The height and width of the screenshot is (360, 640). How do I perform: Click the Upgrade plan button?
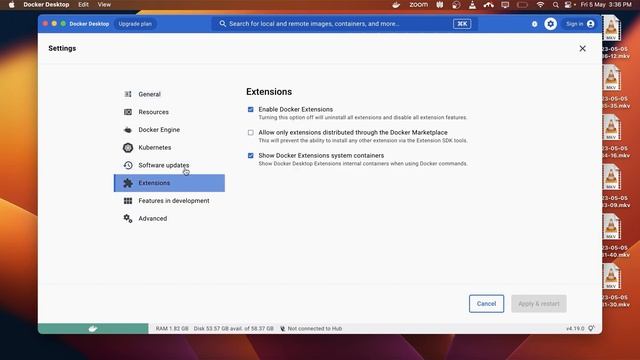(135, 24)
